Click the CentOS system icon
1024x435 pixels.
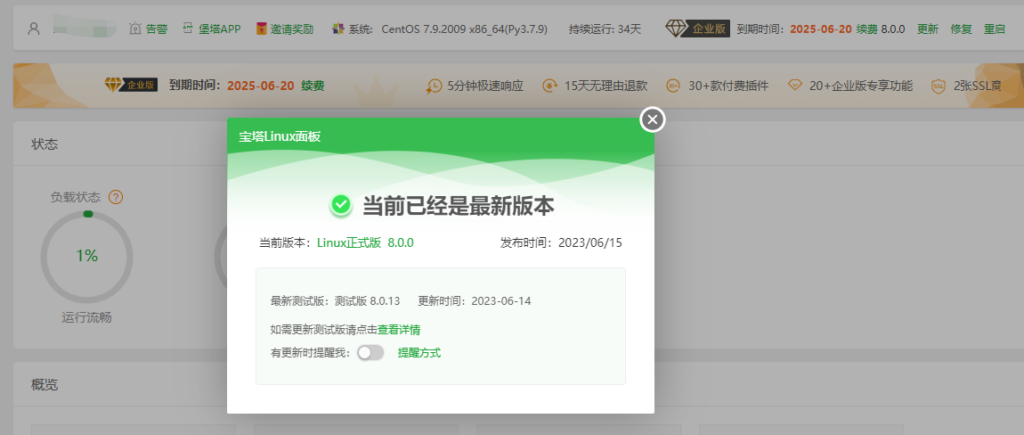coord(338,29)
